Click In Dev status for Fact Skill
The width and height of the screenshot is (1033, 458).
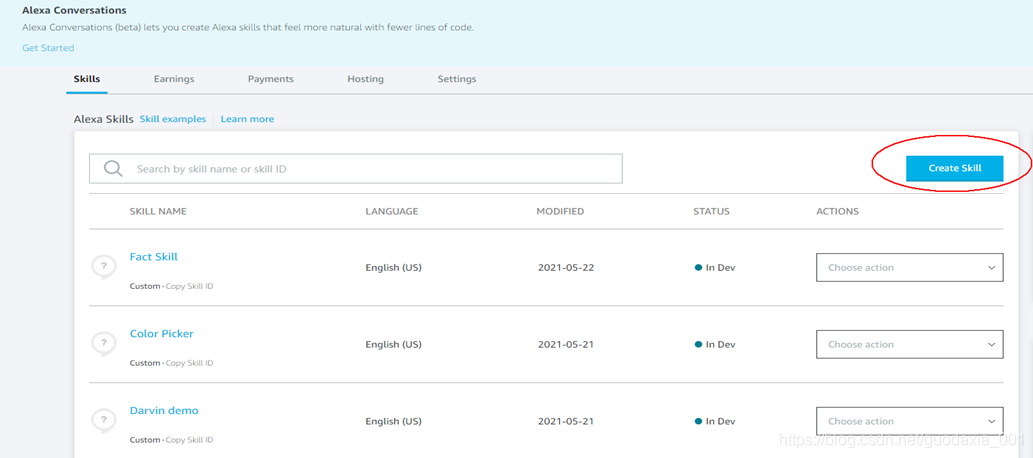715,268
